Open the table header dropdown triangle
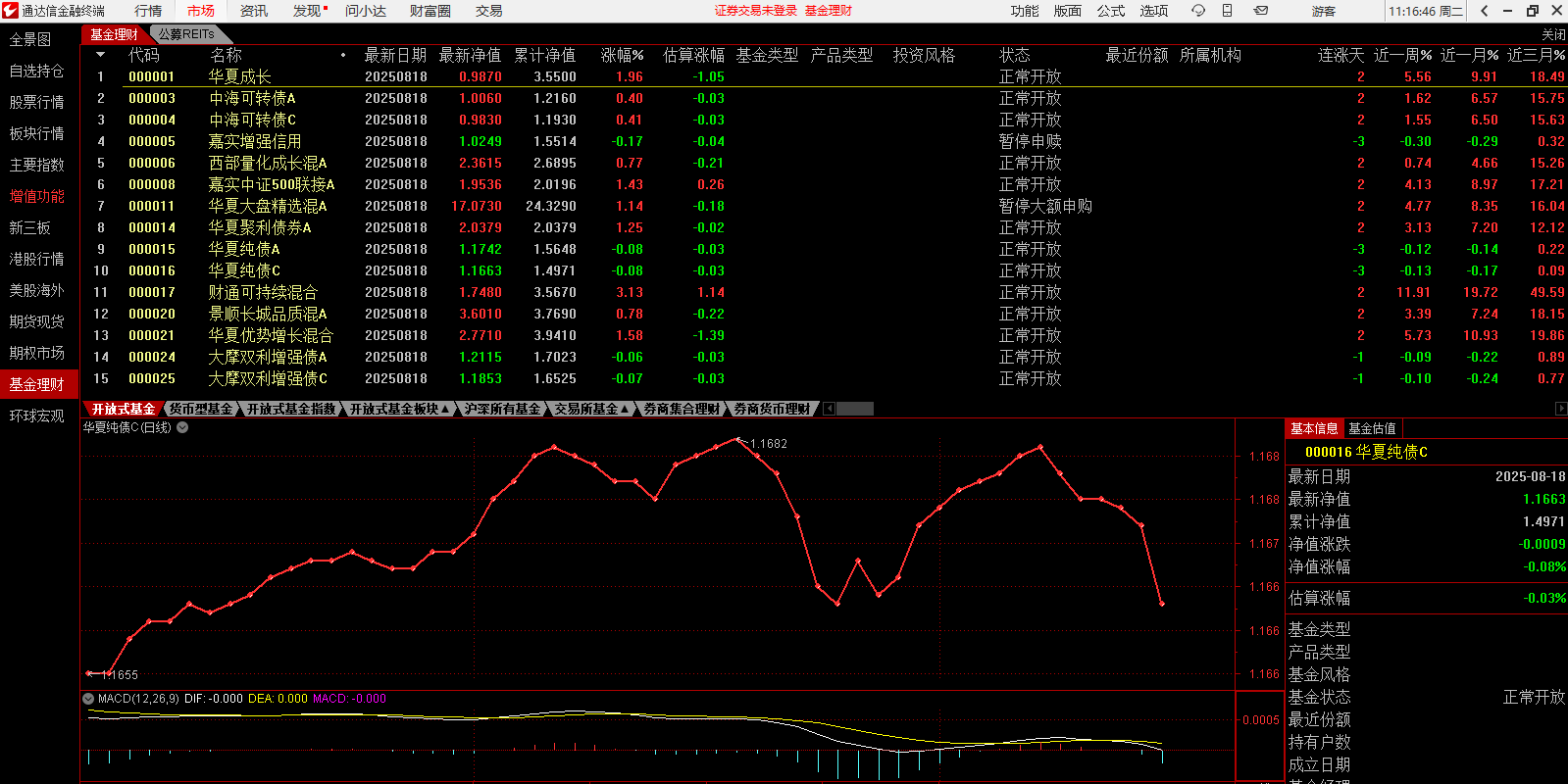 (100, 55)
